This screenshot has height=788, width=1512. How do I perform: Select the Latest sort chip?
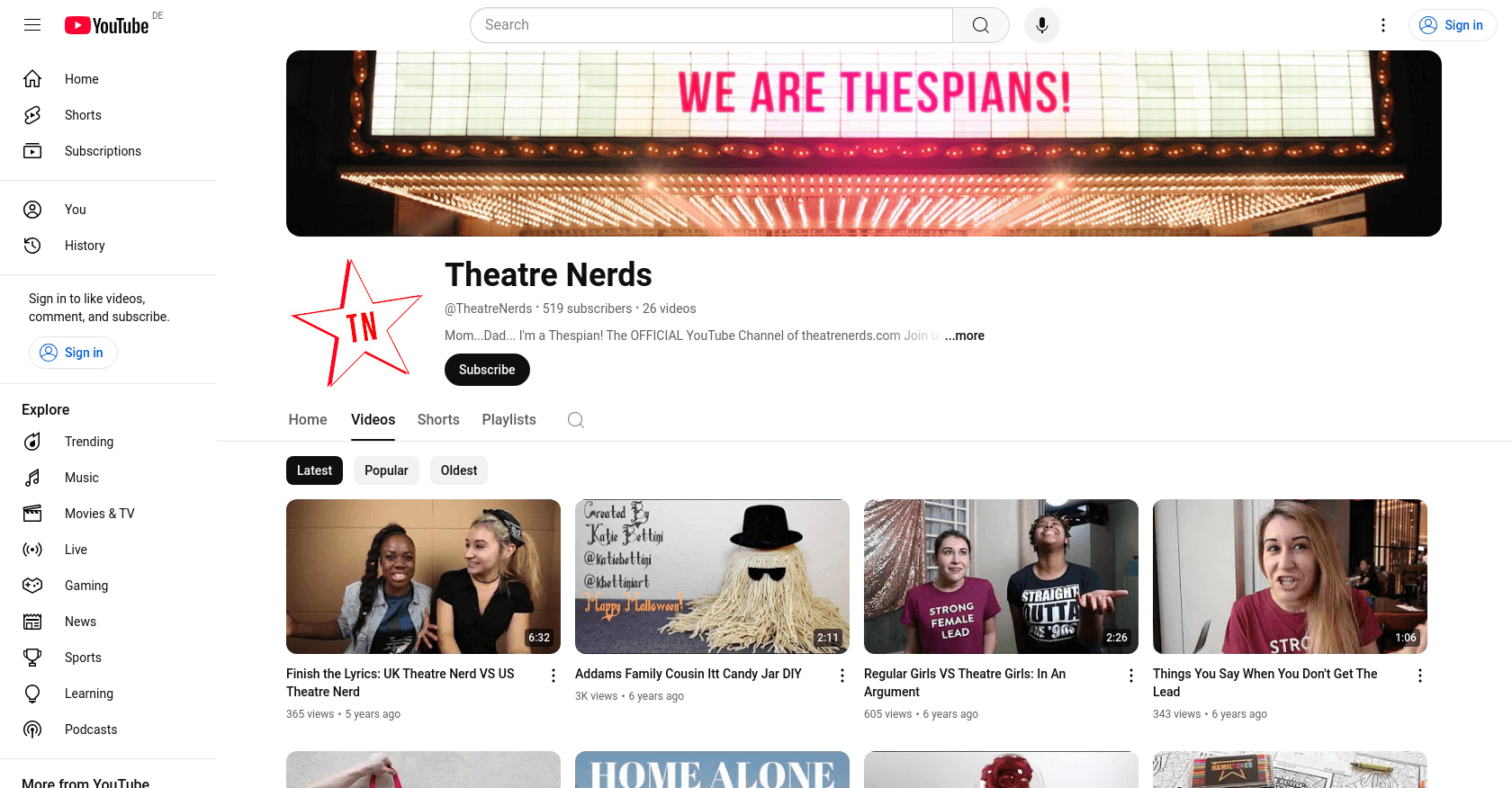coord(314,470)
